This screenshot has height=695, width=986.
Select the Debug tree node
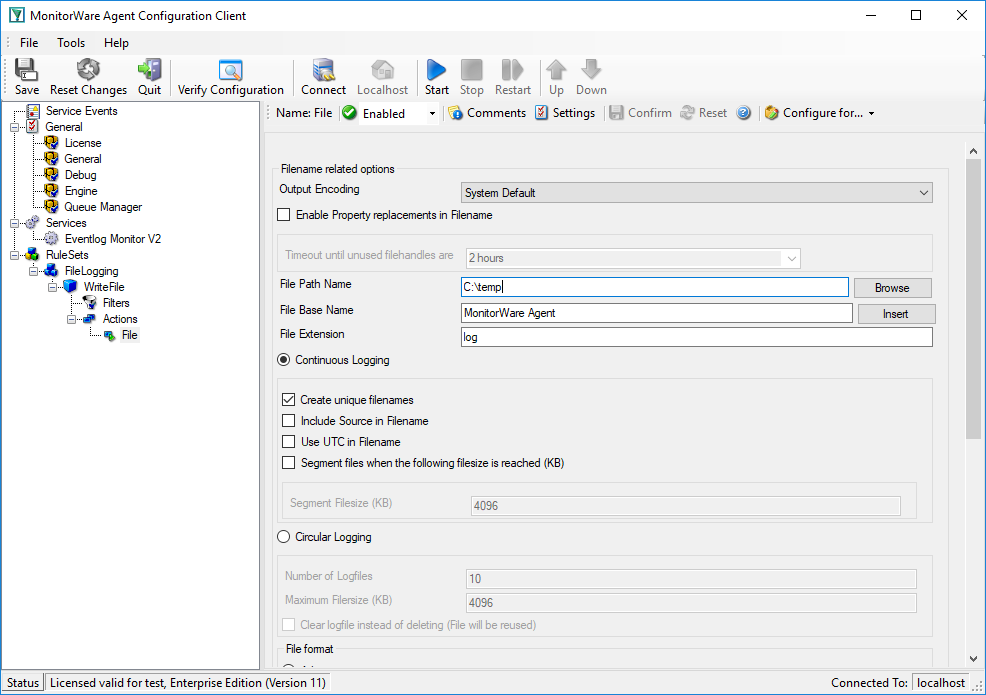click(80, 175)
